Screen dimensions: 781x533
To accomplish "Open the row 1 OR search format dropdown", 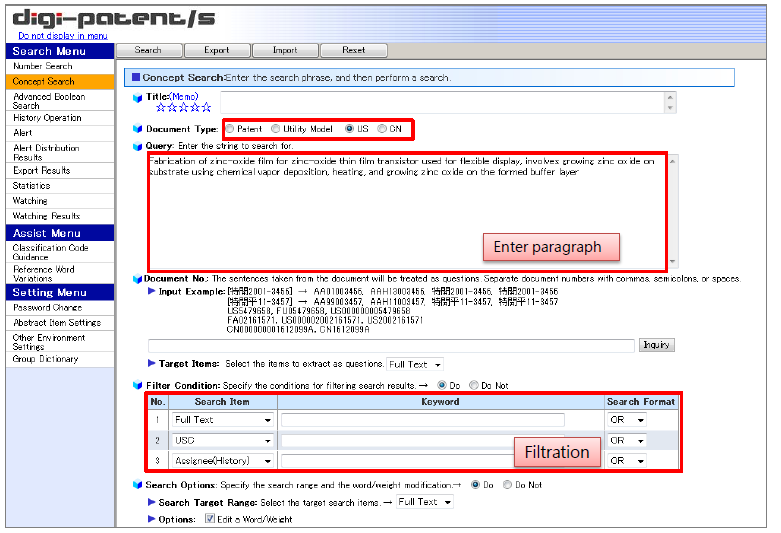I will pyautogui.click(x=627, y=420).
